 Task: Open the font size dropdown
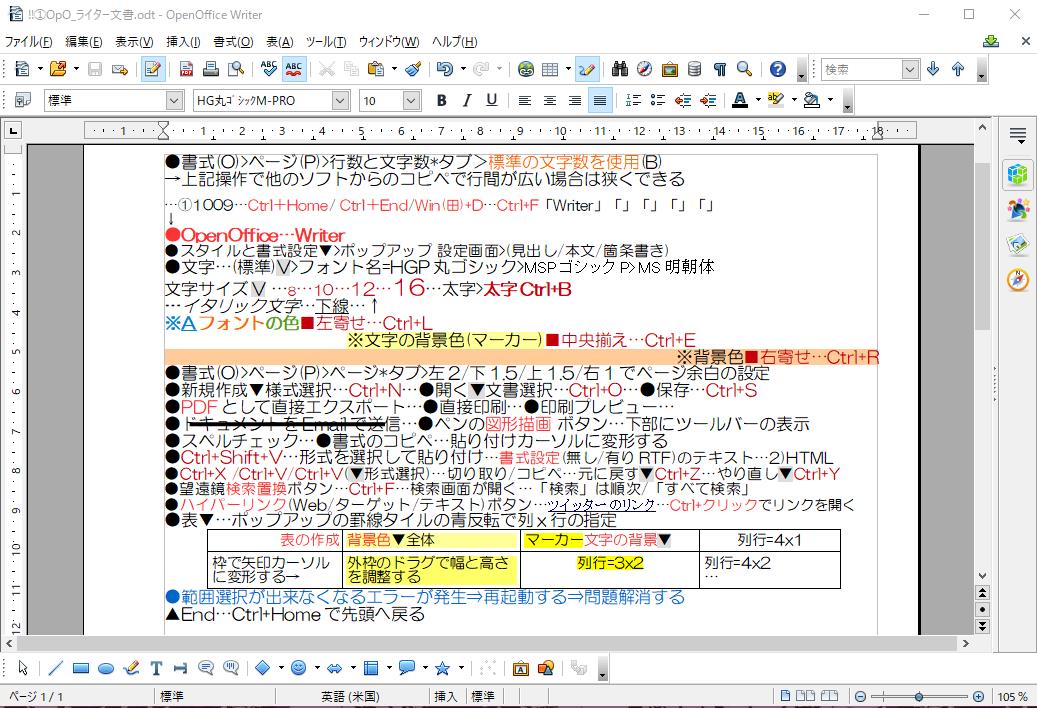point(411,100)
